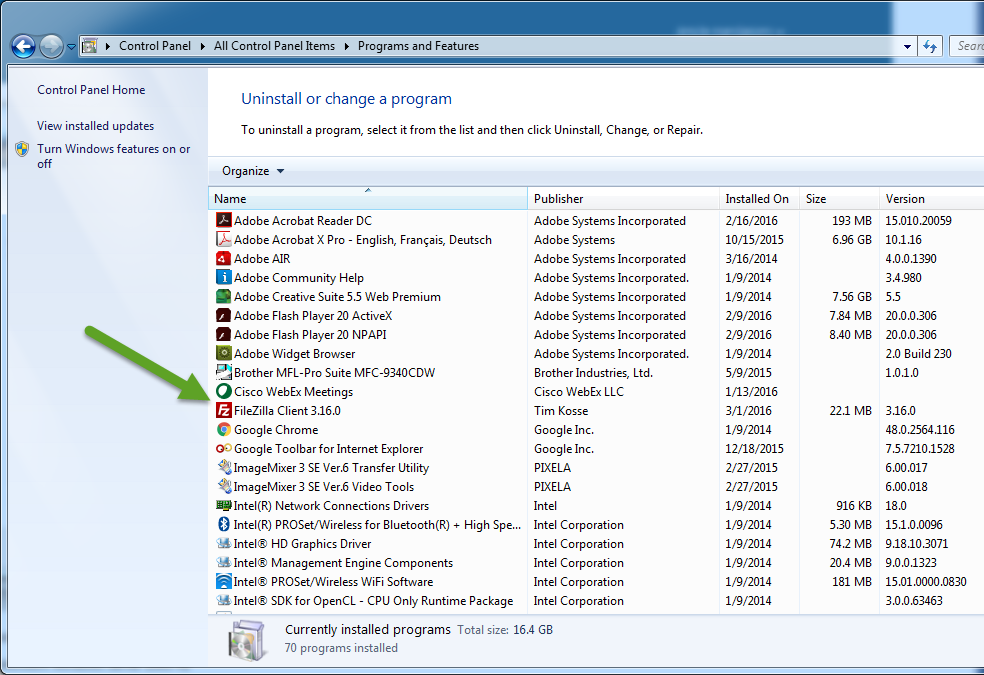Click Tim Kosse publisher cell

(561, 410)
